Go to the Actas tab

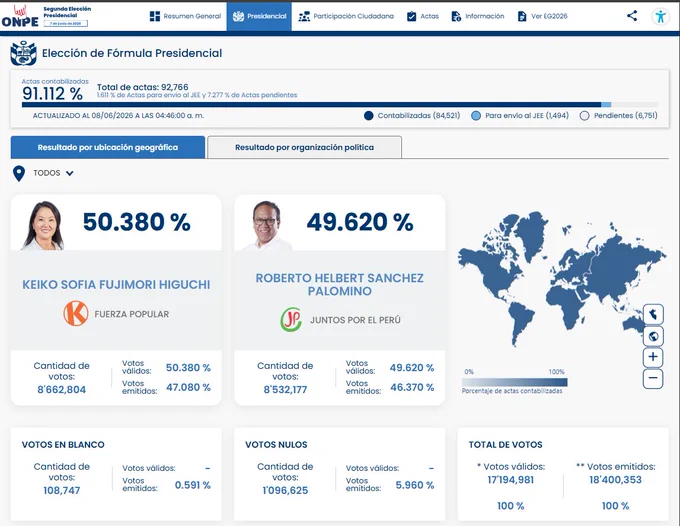point(423,16)
